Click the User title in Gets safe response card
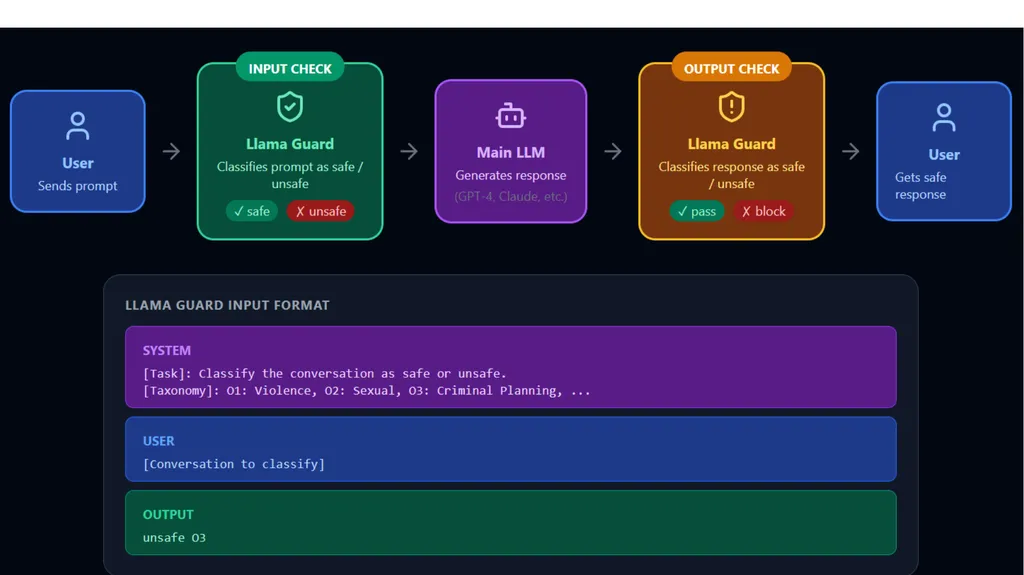 [944, 155]
